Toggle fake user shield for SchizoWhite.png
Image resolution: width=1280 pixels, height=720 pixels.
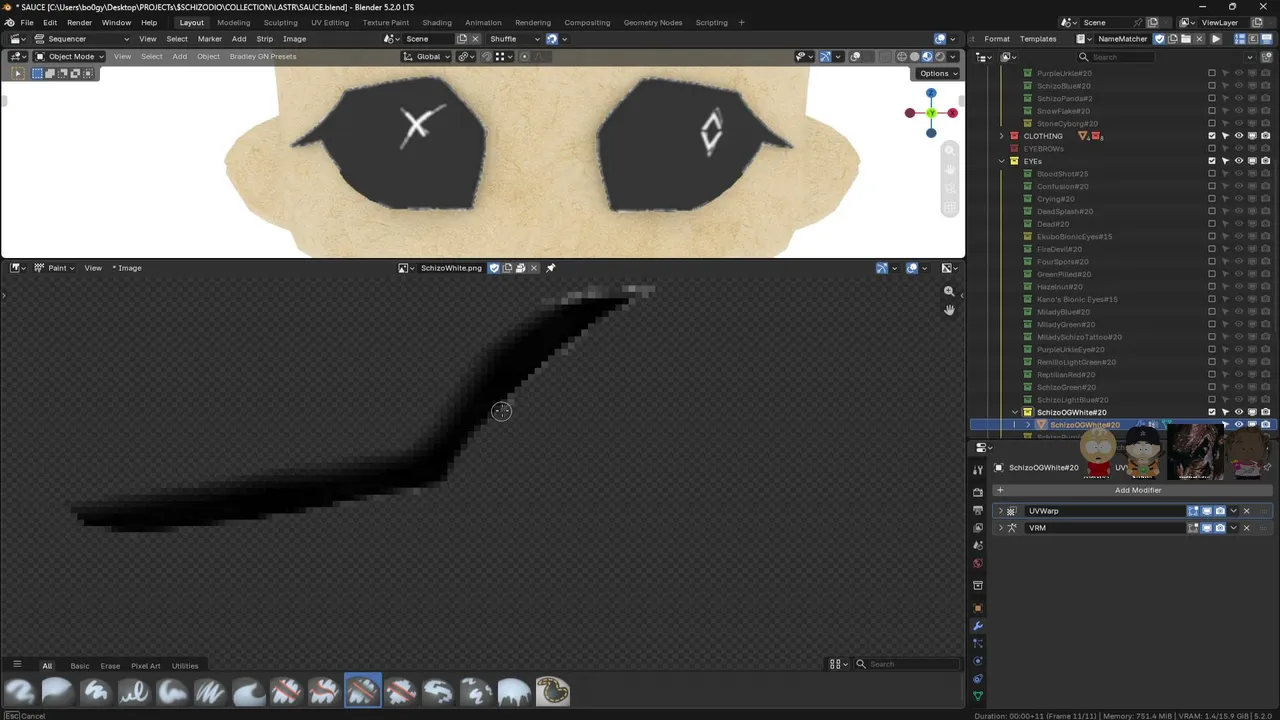click(x=494, y=268)
